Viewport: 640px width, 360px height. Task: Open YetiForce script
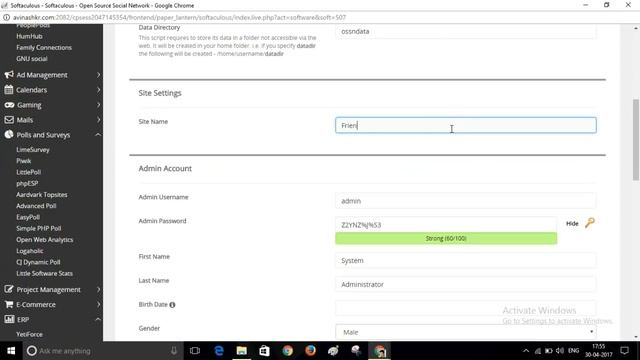pos(29,334)
